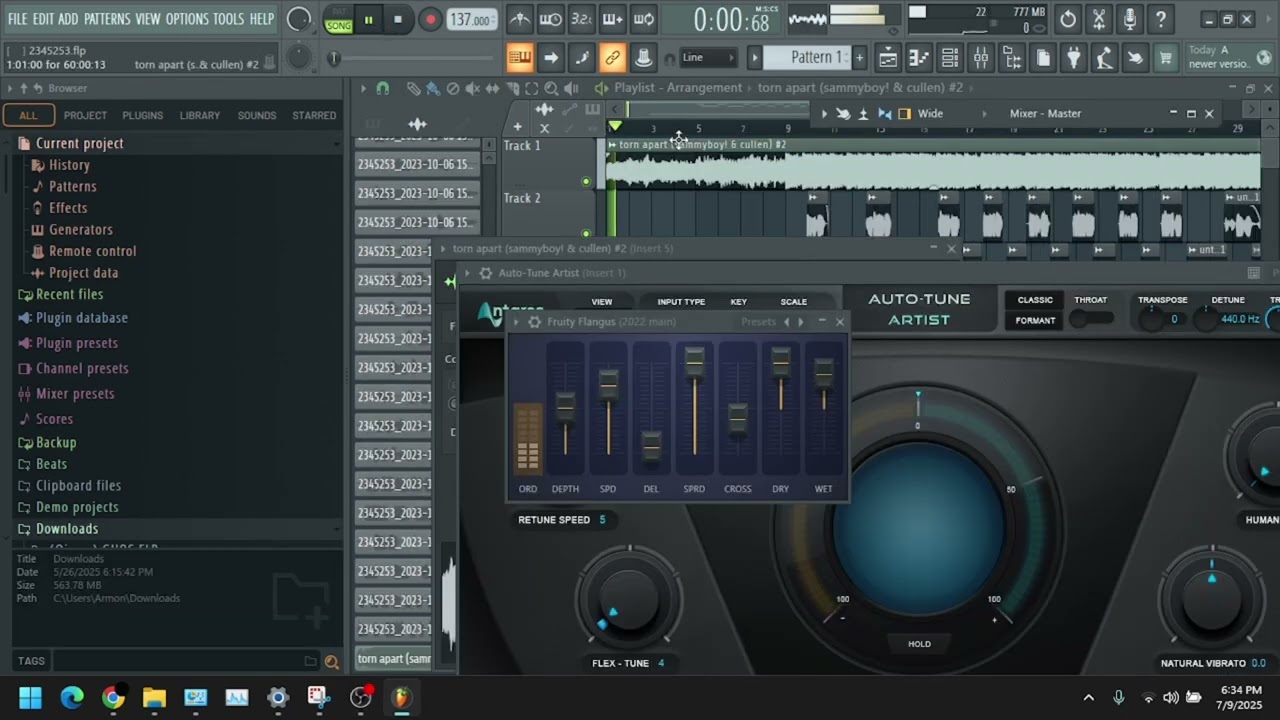Viewport: 1280px width, 720px height.
Task: Toggle the THROAT switch in Auto-Tune
Action: 1091,319
